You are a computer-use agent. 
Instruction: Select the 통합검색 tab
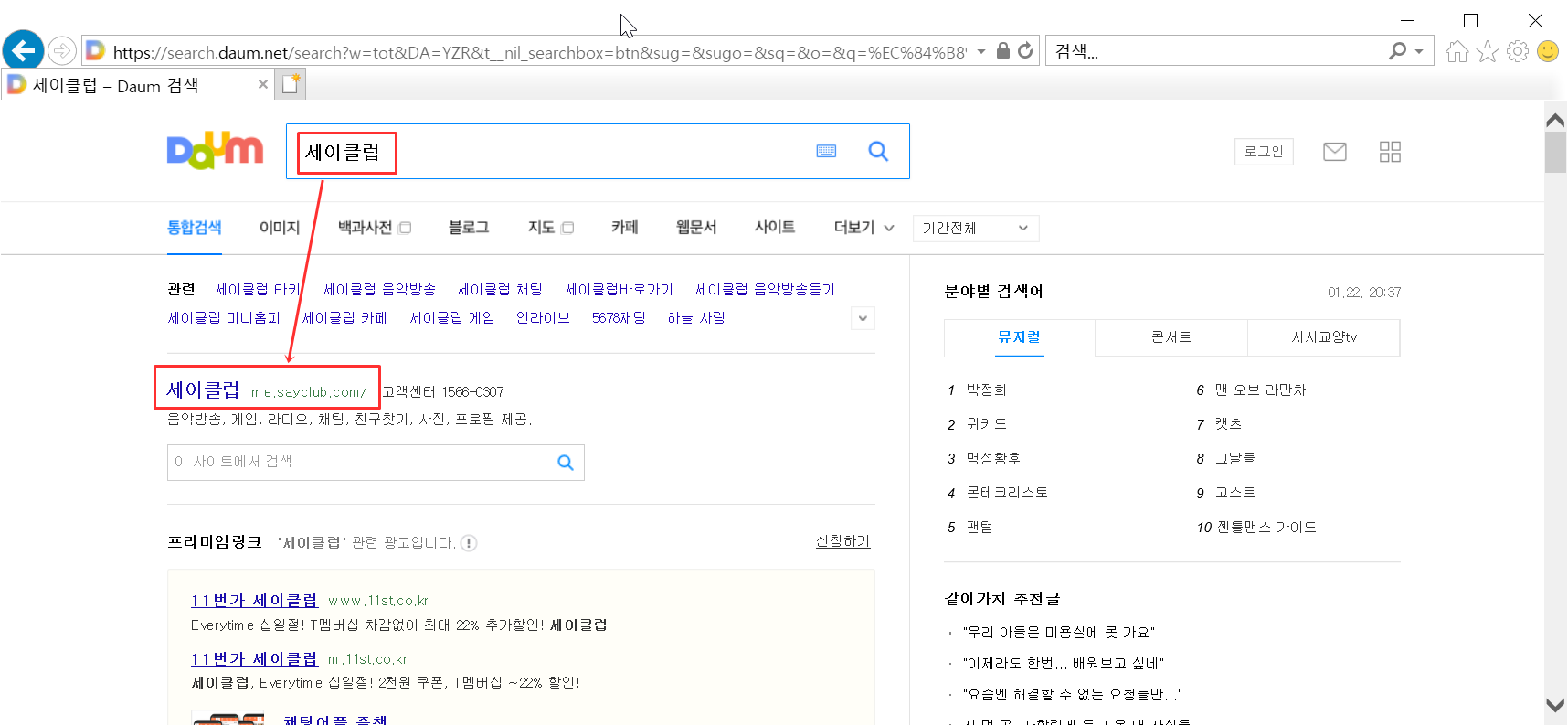pos(194,227)
